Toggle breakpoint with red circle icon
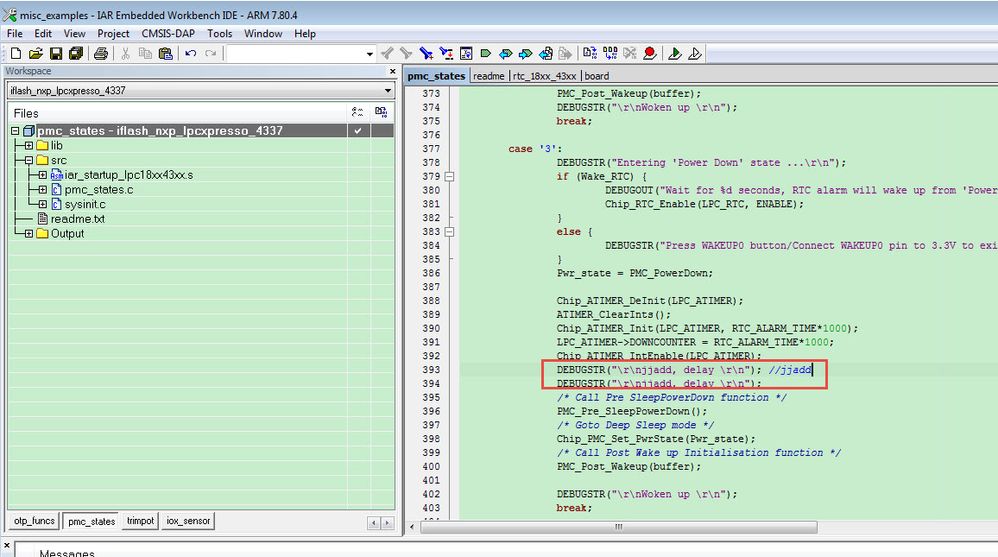This screenshot has width=998, height=557. coord(650,53)
